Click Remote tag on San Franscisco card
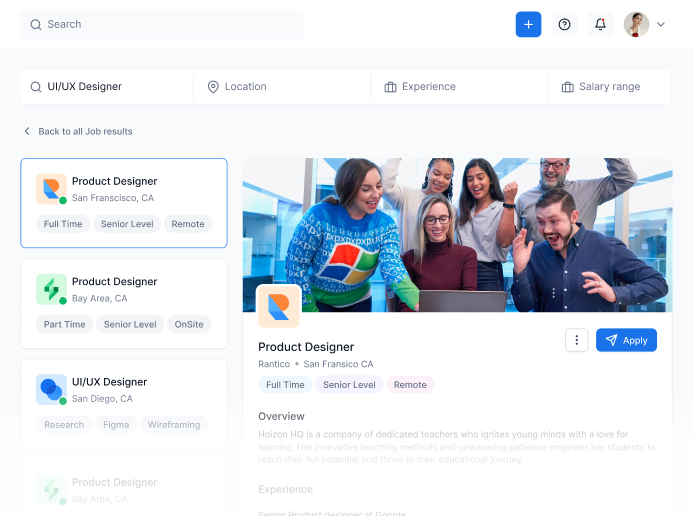The image size is (693, 516). point(188,224)
